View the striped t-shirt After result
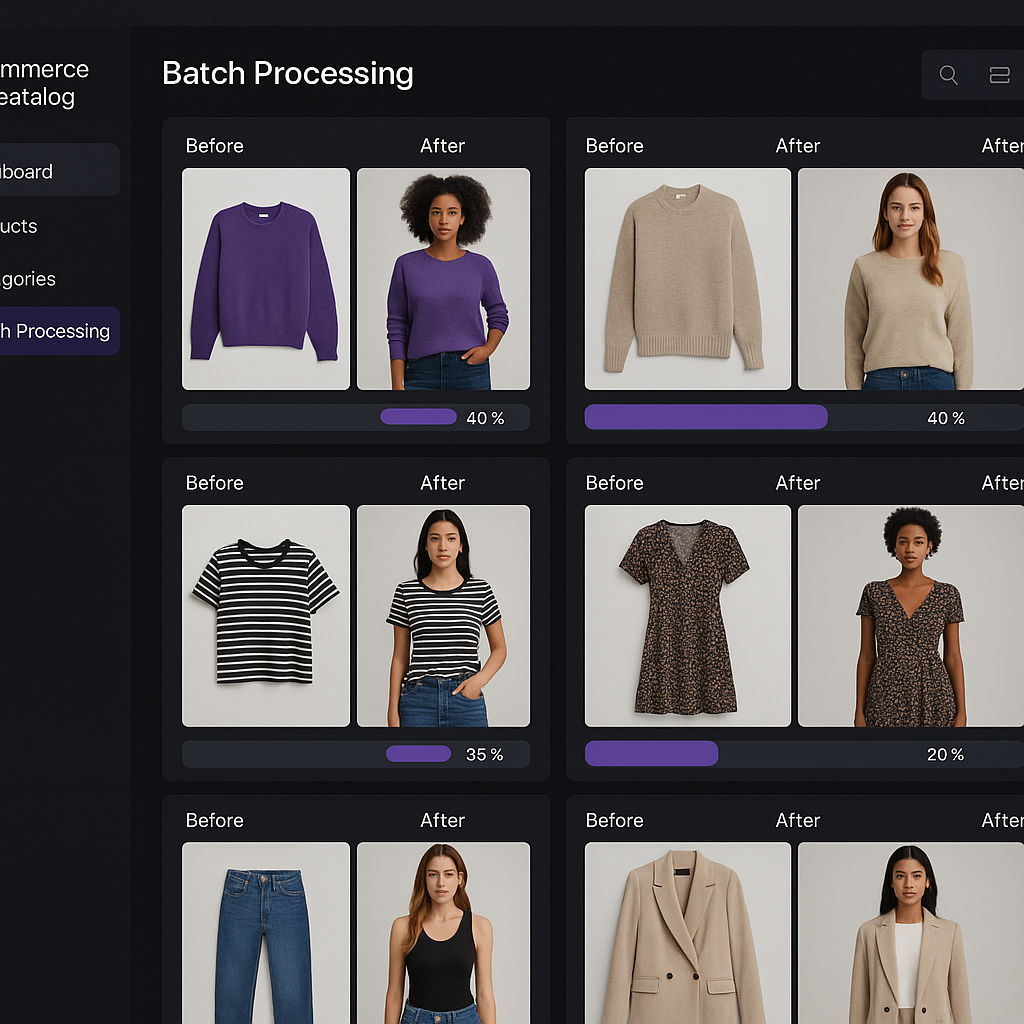The width and height of the screenshot is (1024, 1024). click(443, 616)
